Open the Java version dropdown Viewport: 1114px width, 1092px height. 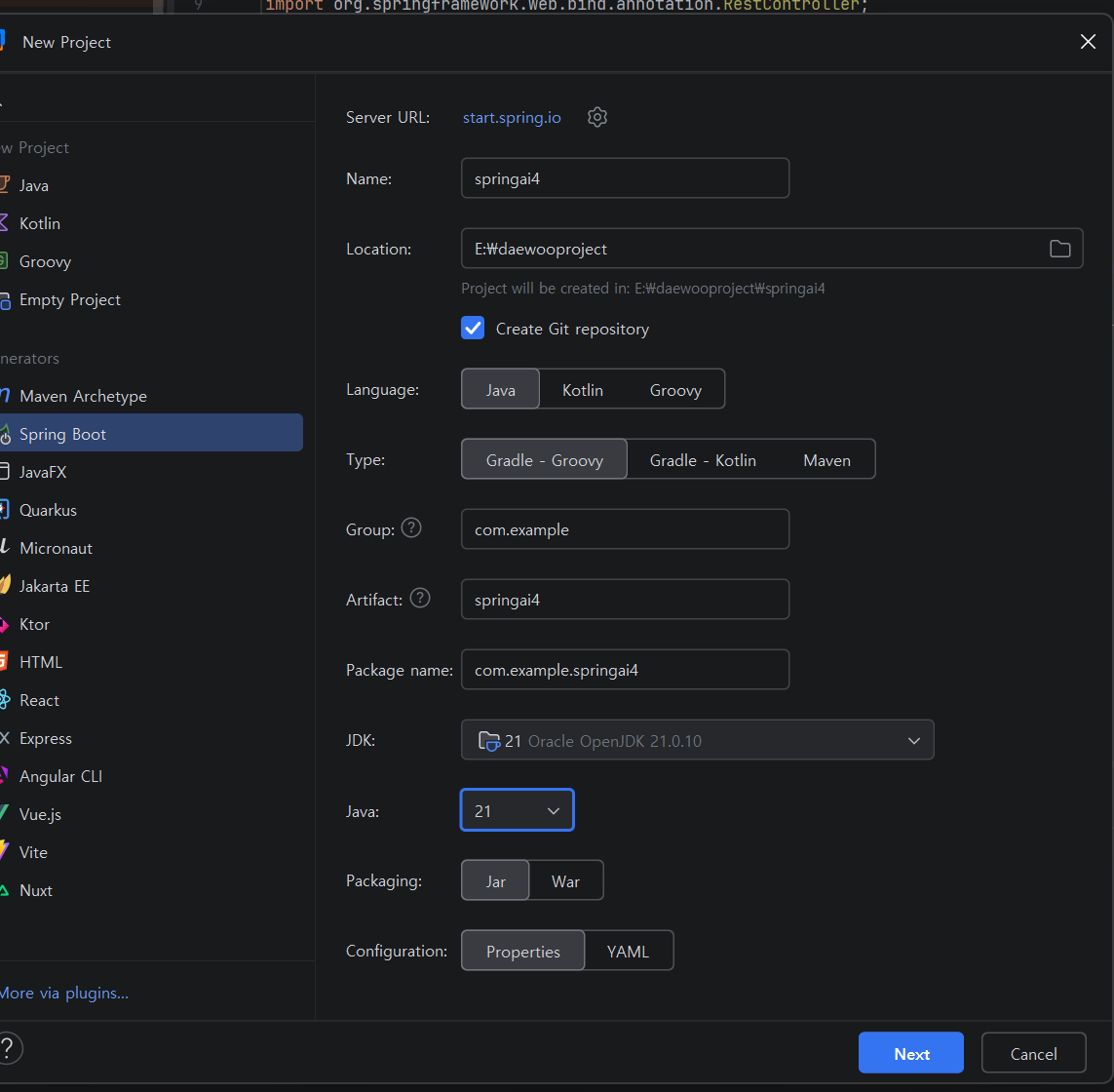(518, 810)
